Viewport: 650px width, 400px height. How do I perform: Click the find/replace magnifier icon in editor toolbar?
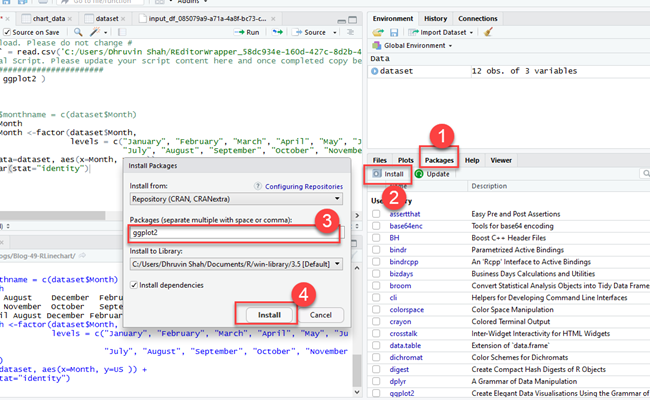click(78, 32)
